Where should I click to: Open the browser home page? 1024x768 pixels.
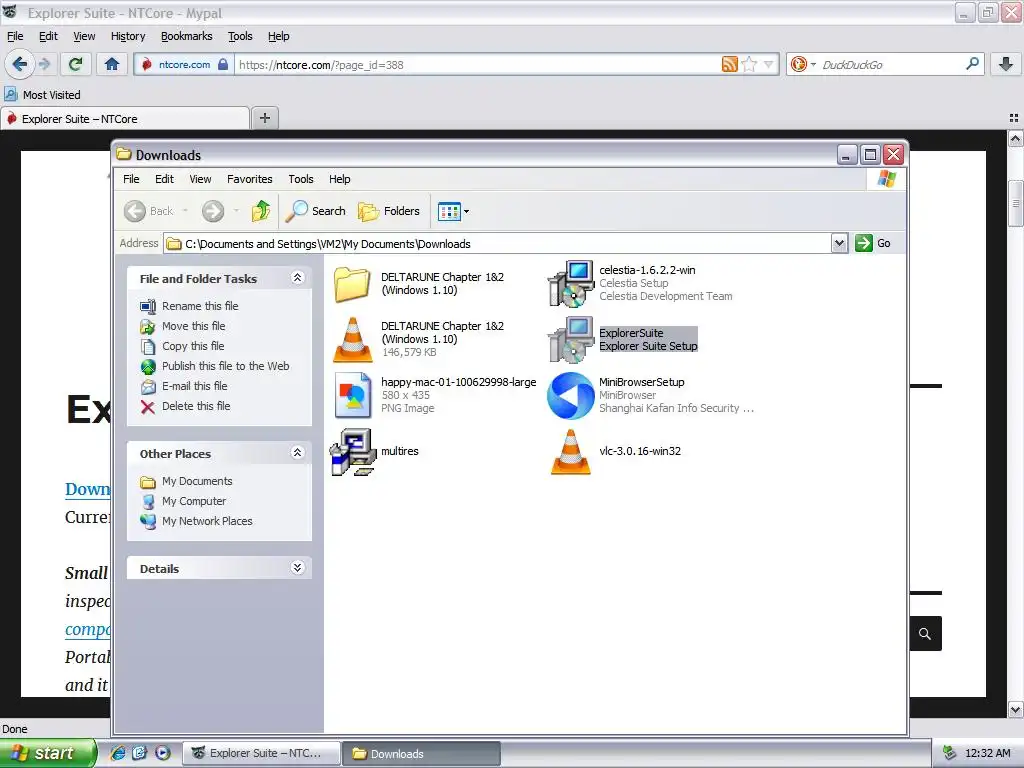point(112,64)
